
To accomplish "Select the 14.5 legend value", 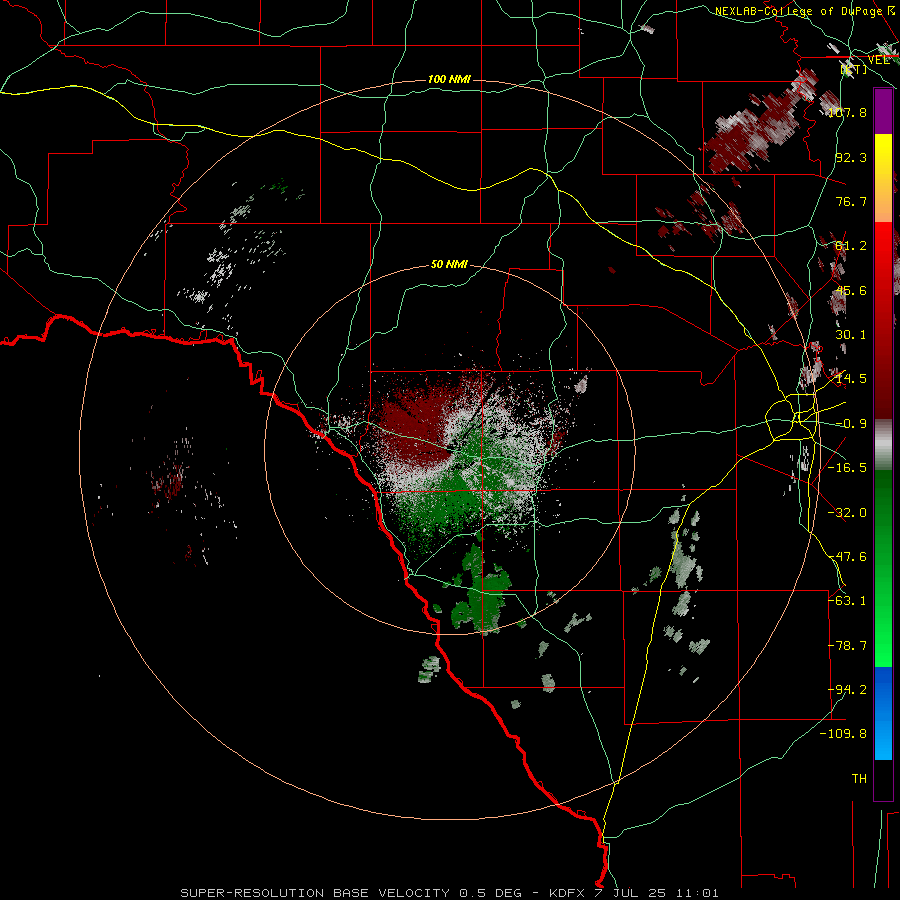I will [x=851, y=379].
